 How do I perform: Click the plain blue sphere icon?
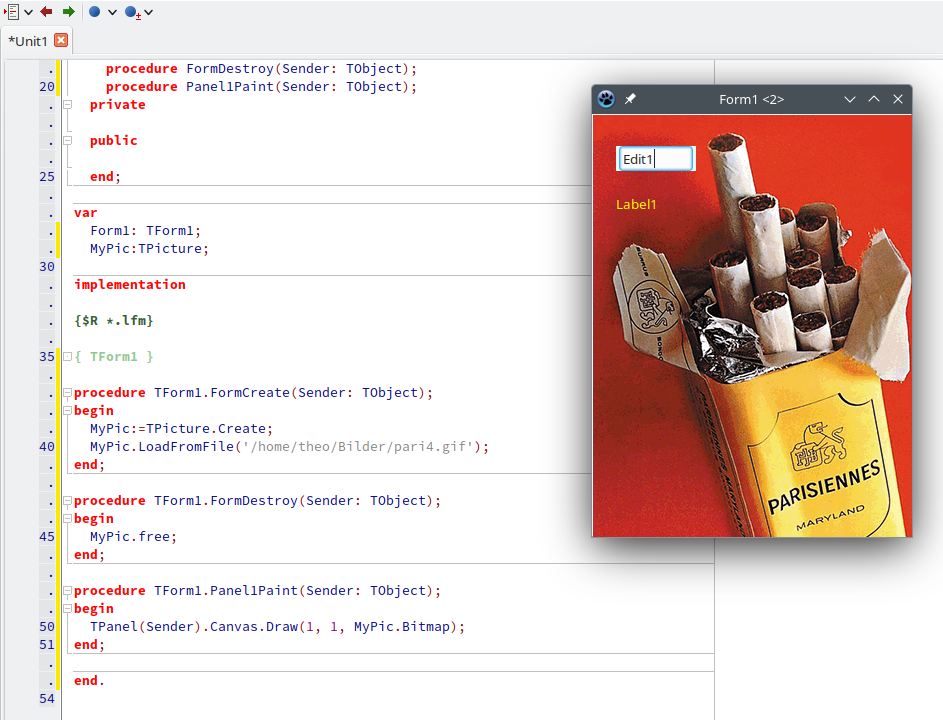click(x=94, y=11)
